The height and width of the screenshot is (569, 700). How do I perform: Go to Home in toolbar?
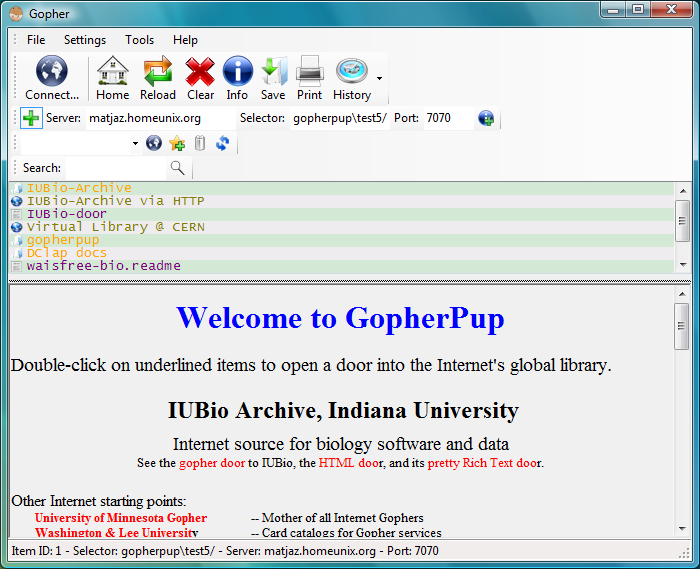[112, 72]
